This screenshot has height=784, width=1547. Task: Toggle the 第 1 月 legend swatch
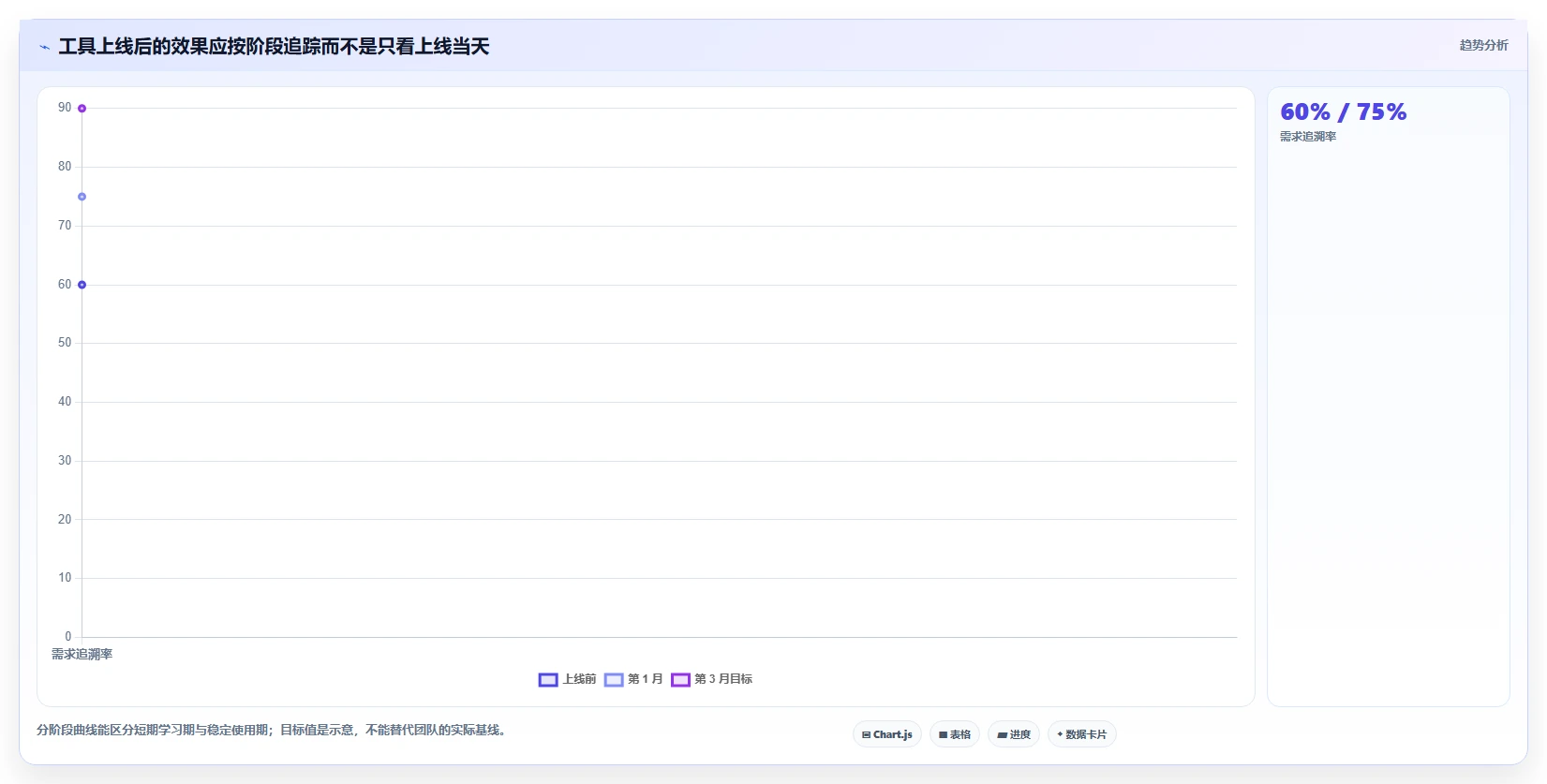point(614,679)
